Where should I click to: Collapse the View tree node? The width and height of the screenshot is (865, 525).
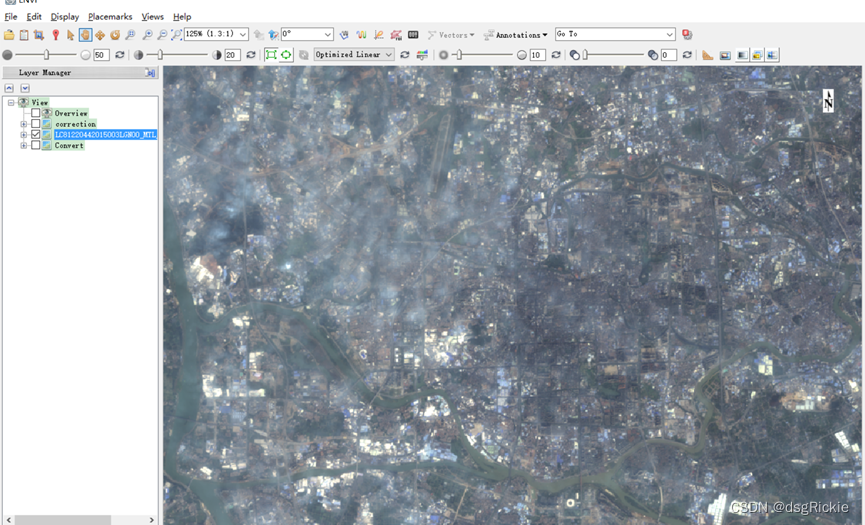coord(11,103)
